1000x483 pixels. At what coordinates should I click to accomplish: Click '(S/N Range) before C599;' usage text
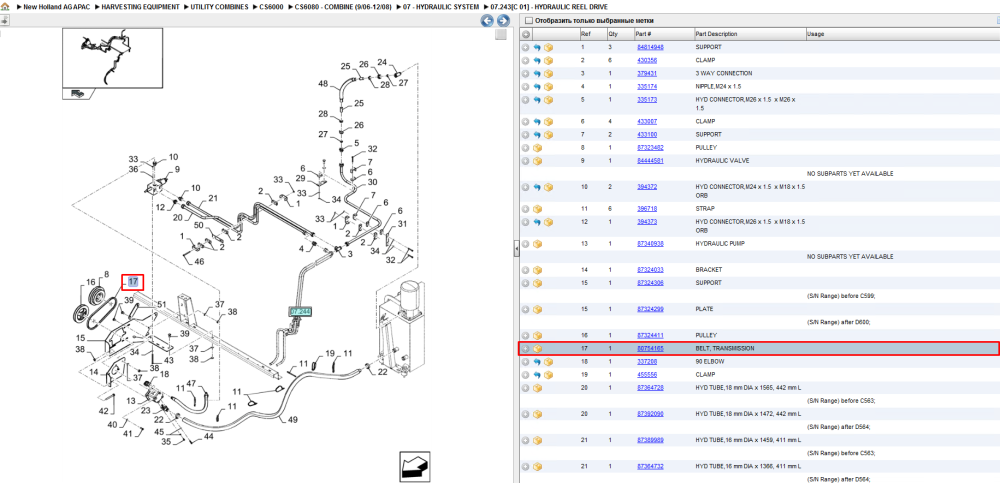click(841, 296)
